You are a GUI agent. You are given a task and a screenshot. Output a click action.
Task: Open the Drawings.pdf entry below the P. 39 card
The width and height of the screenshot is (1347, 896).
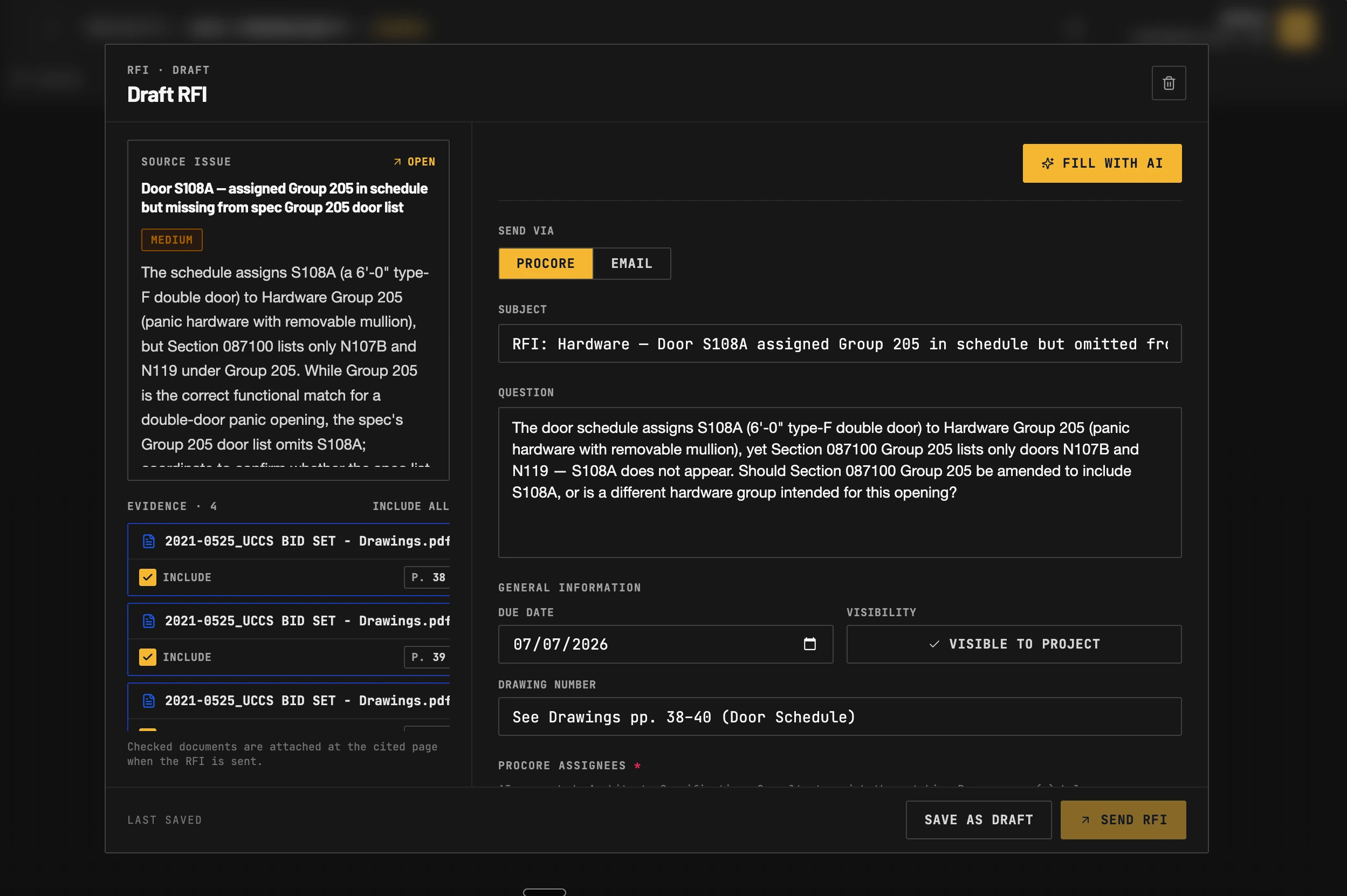[x=307, y=701]
